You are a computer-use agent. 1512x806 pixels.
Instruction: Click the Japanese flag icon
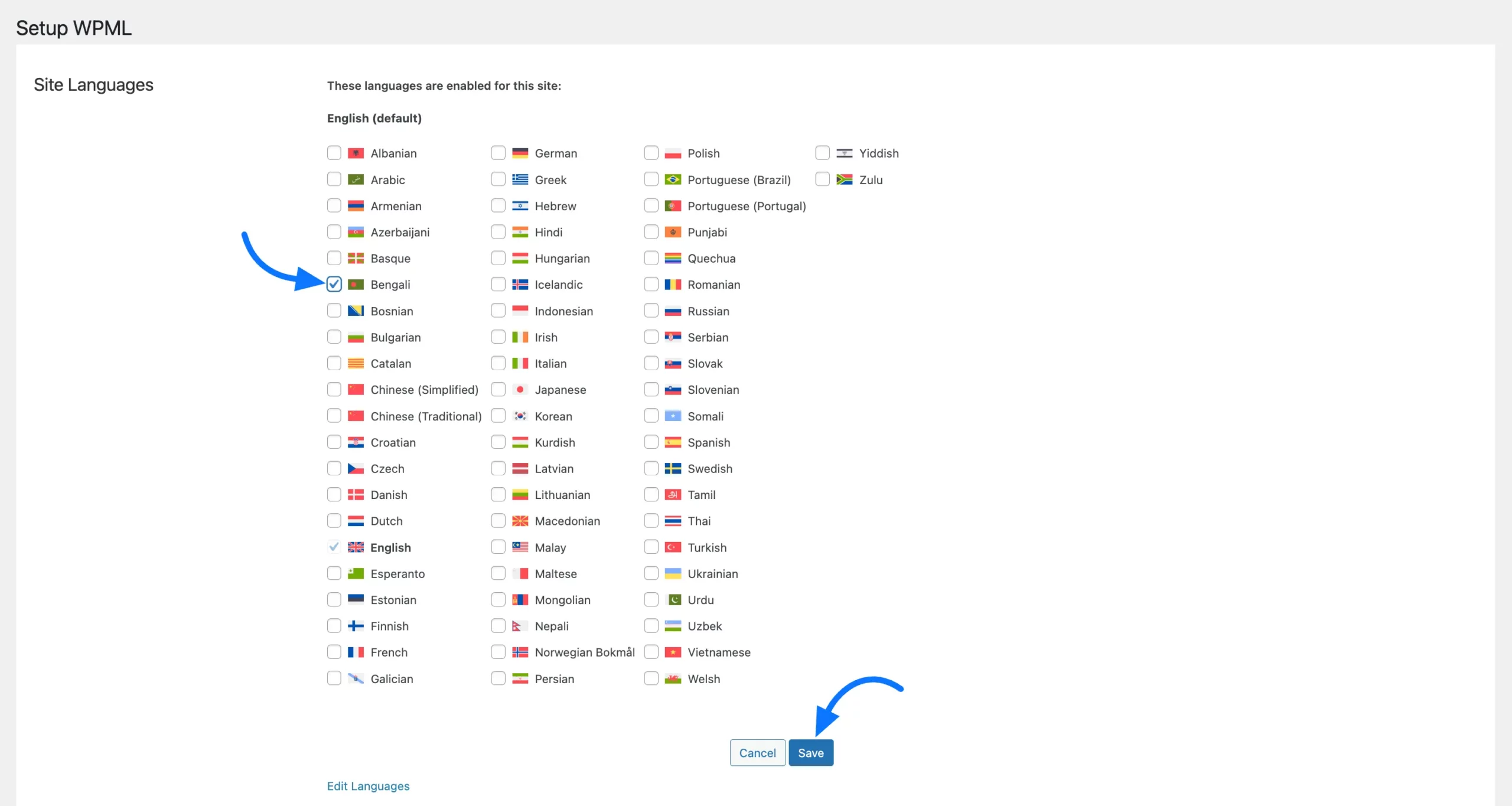(x=520, y=390)
